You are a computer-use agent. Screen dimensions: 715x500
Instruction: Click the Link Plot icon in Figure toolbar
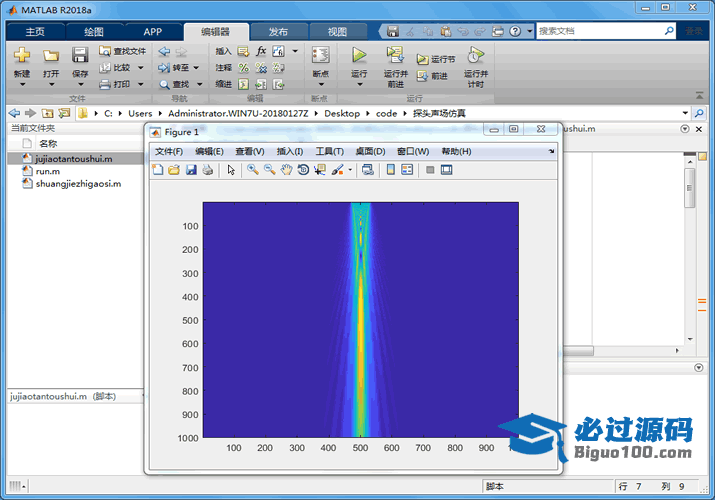click(368, 170)
